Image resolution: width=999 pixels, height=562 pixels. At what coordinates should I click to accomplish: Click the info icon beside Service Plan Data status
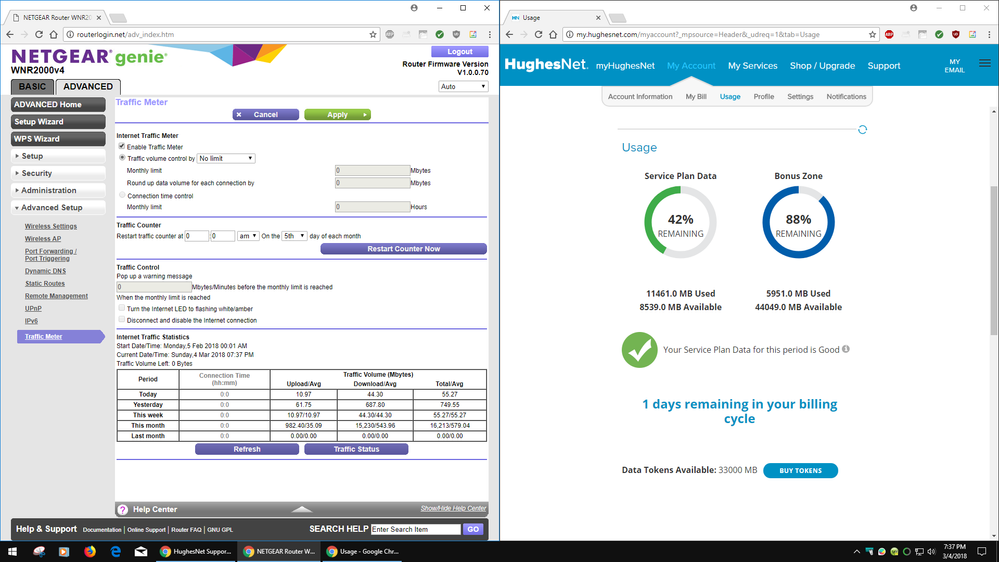(846, 349)
